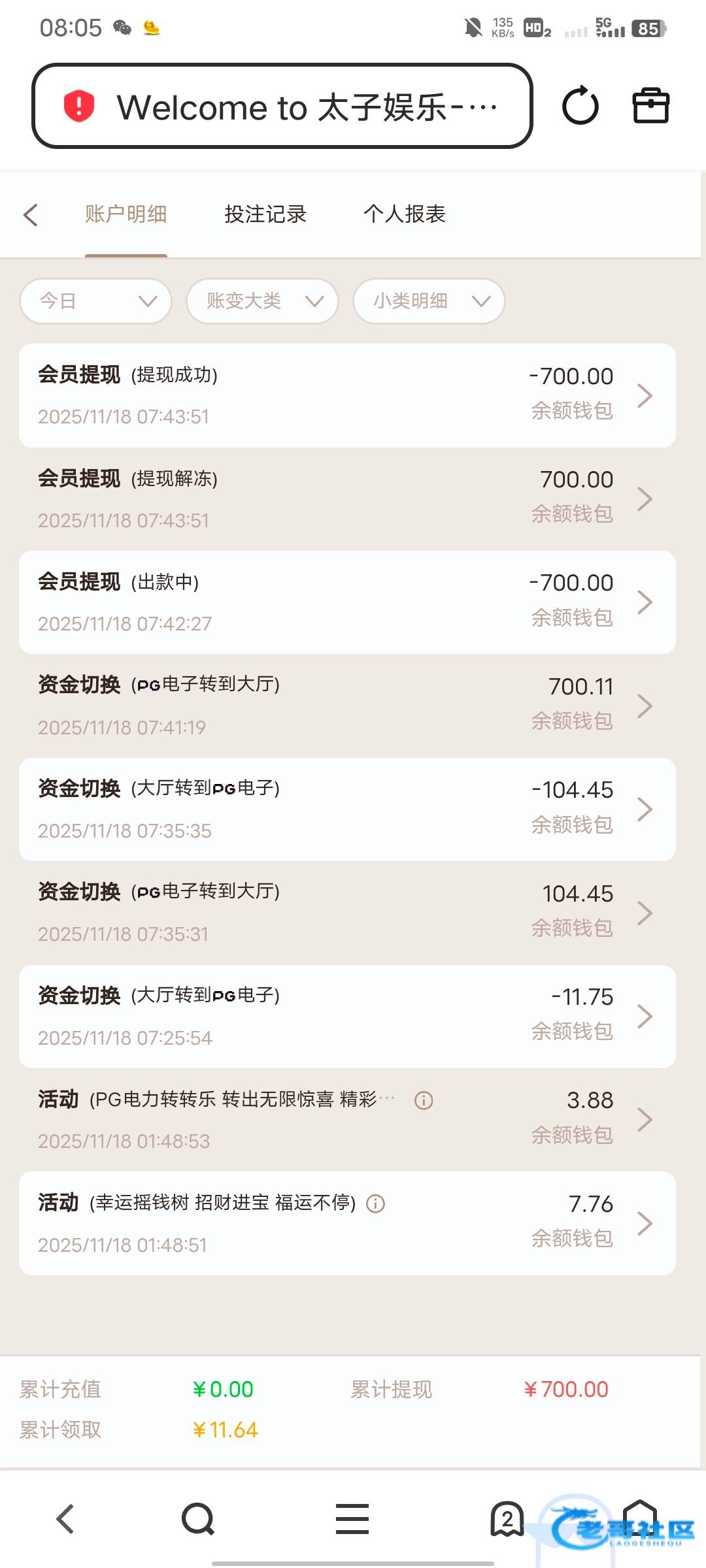Viewport: 706px width, 1568px height.
Task: Open the 今日 date filter dropdown
Action: click(x=96, y=301)
